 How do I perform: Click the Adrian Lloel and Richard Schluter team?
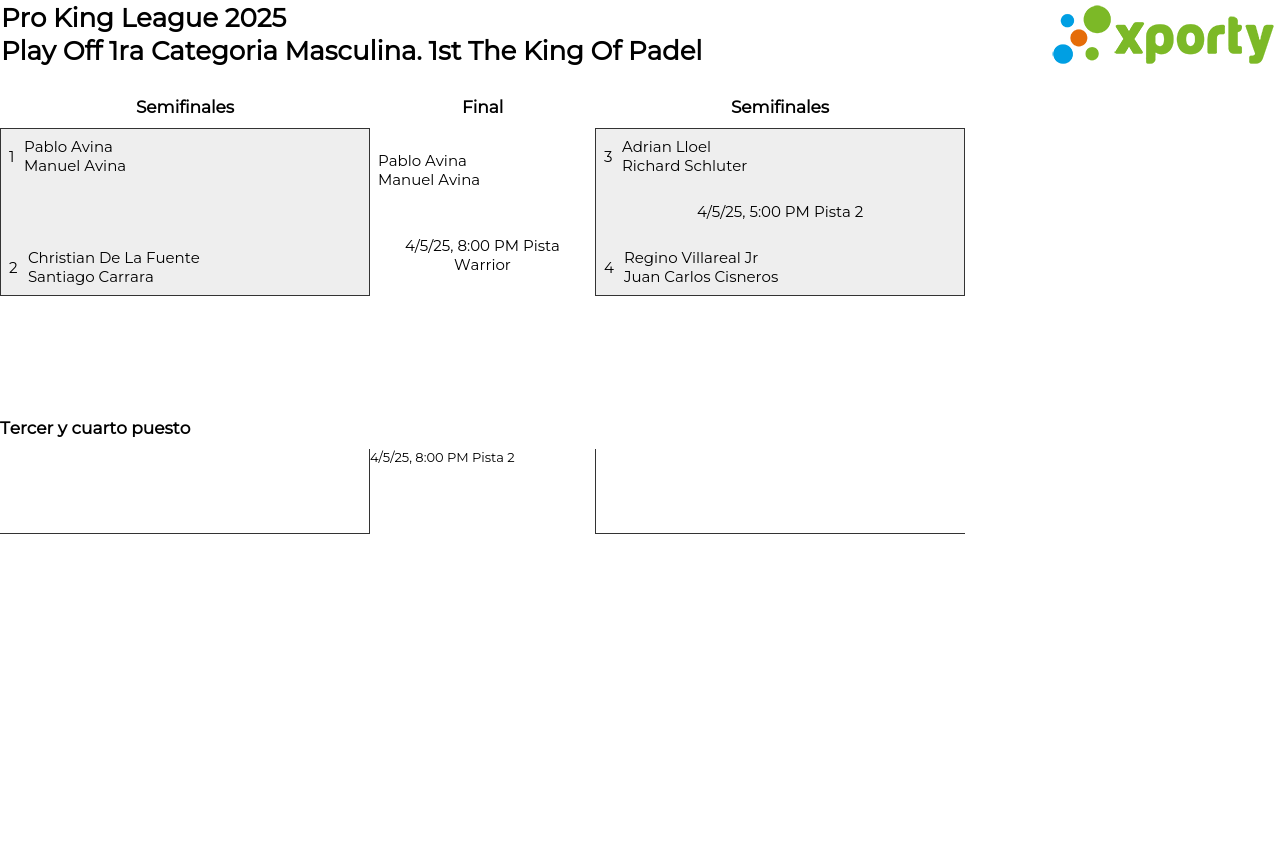(x=684, y=157)
